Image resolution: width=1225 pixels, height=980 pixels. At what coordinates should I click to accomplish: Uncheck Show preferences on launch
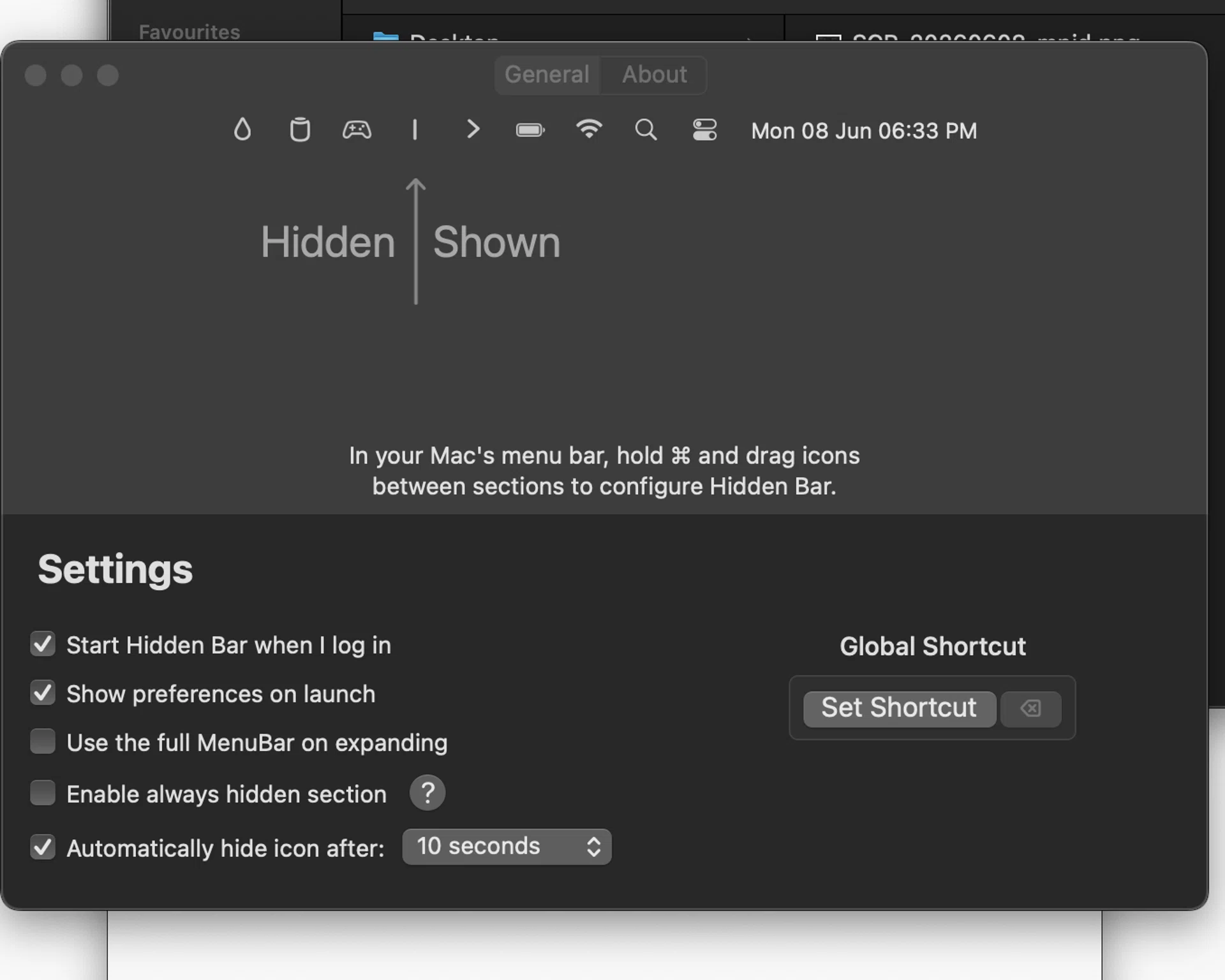[43, 693]
